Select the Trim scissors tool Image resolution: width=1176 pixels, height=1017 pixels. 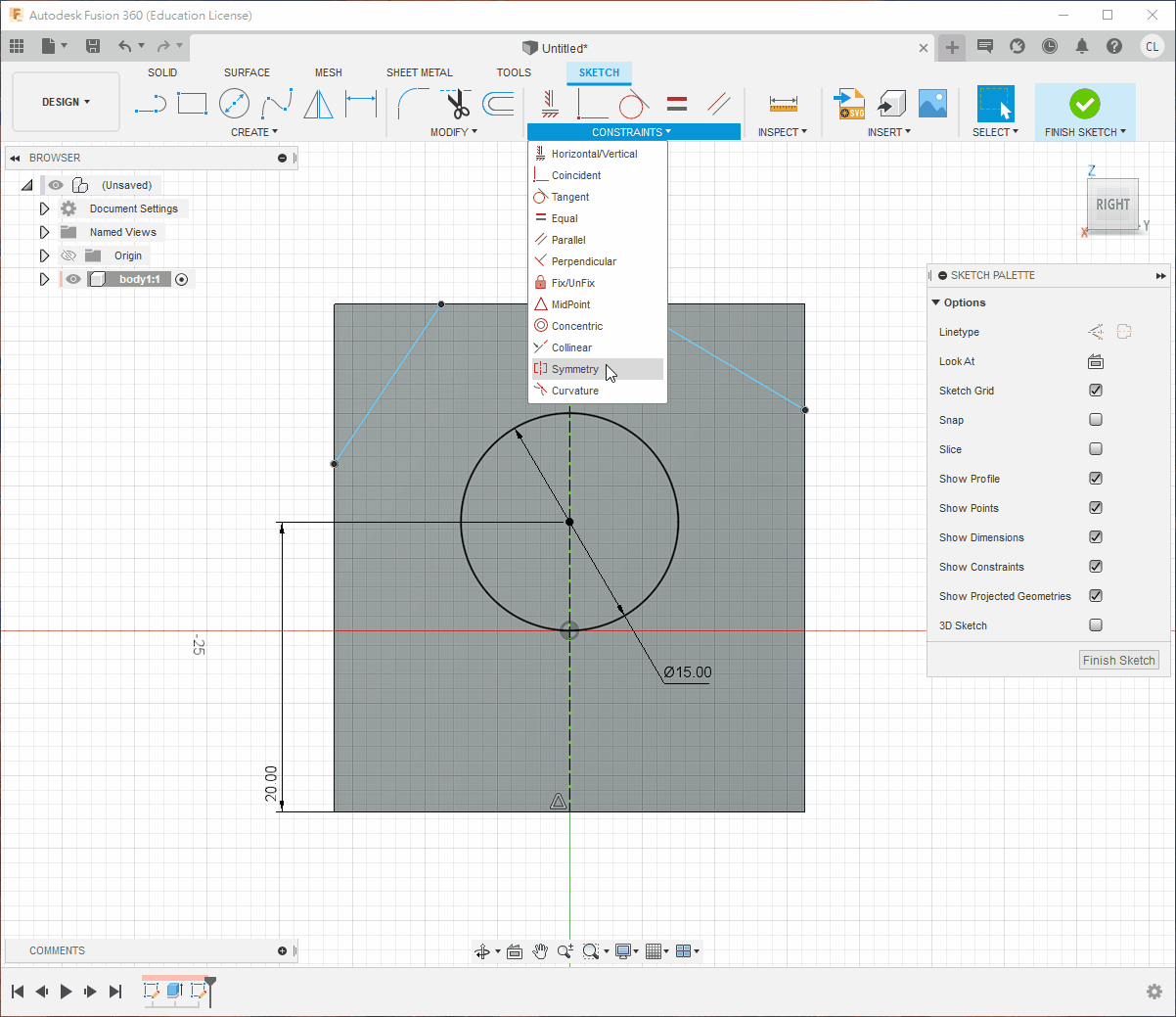(457, 104)
